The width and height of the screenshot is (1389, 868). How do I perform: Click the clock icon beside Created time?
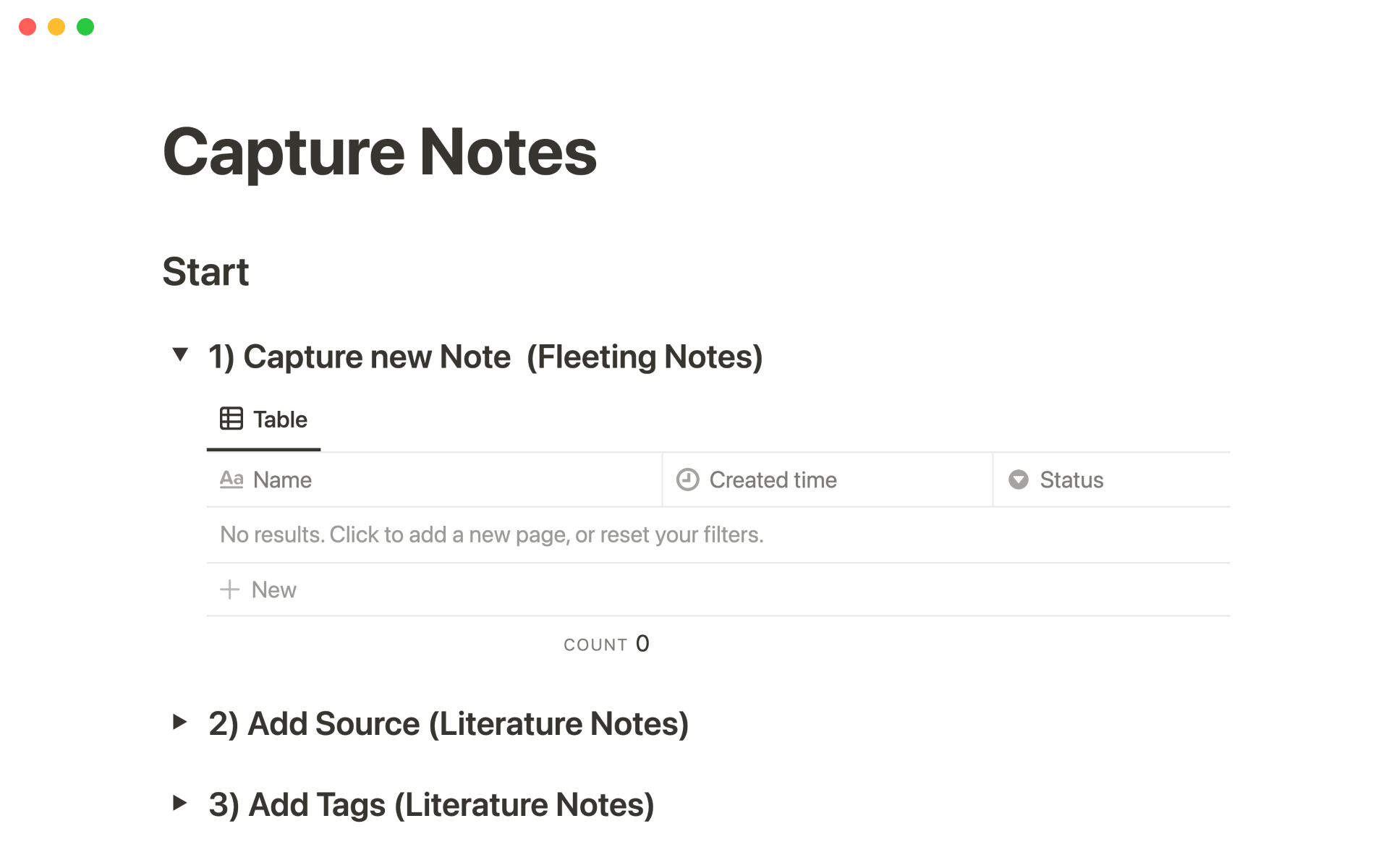coord(687,480)
